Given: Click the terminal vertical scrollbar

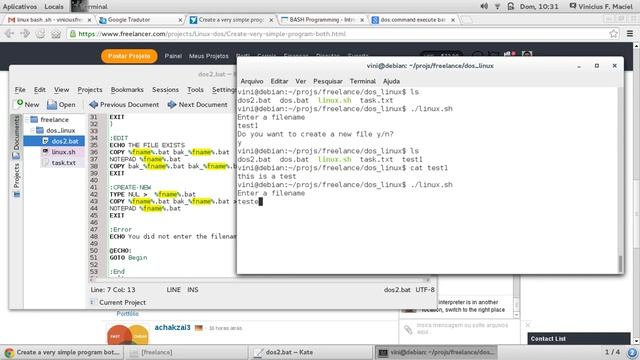Looking at the screenshot, I should (x=620, y=180).
